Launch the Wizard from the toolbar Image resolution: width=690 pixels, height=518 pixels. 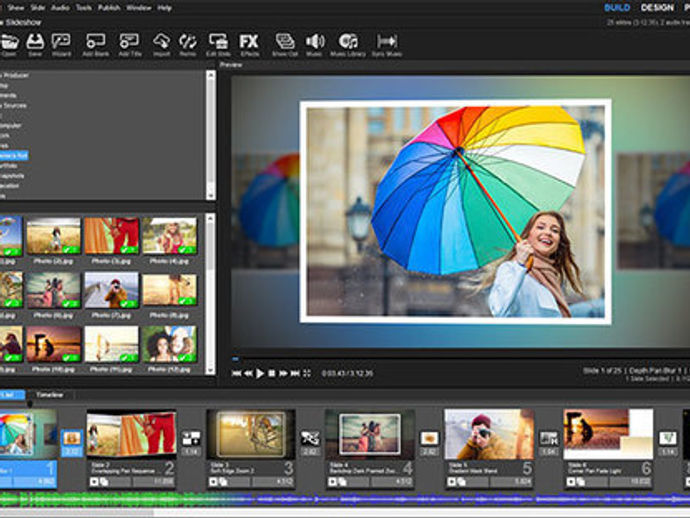[61, 44]
